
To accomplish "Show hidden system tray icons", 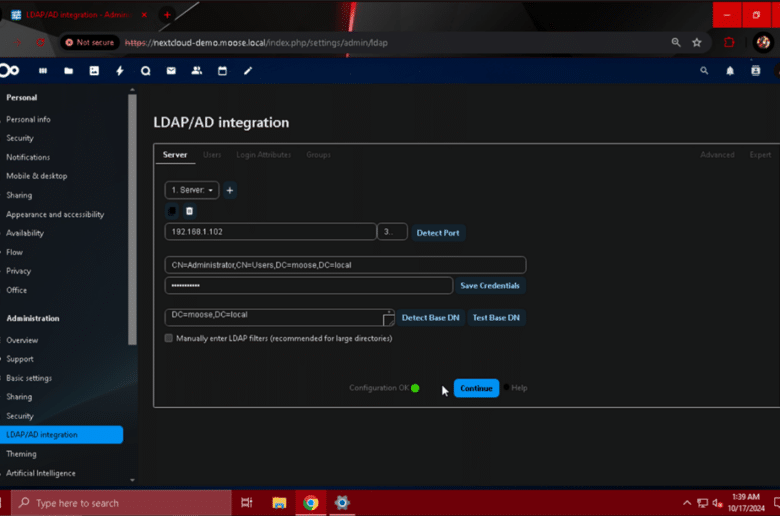I will (687, 503).
